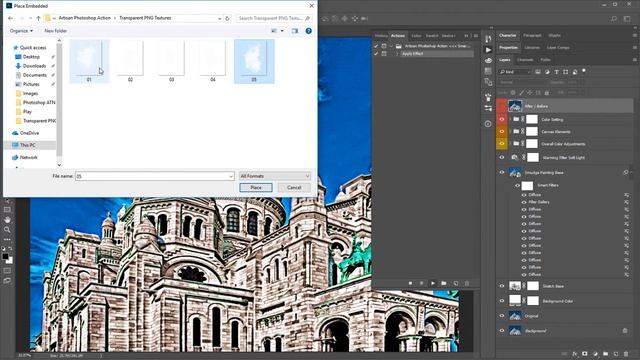Open the All Formats file type dropdown
Viewport: 640px width, 360px height.
pos(275,176)
